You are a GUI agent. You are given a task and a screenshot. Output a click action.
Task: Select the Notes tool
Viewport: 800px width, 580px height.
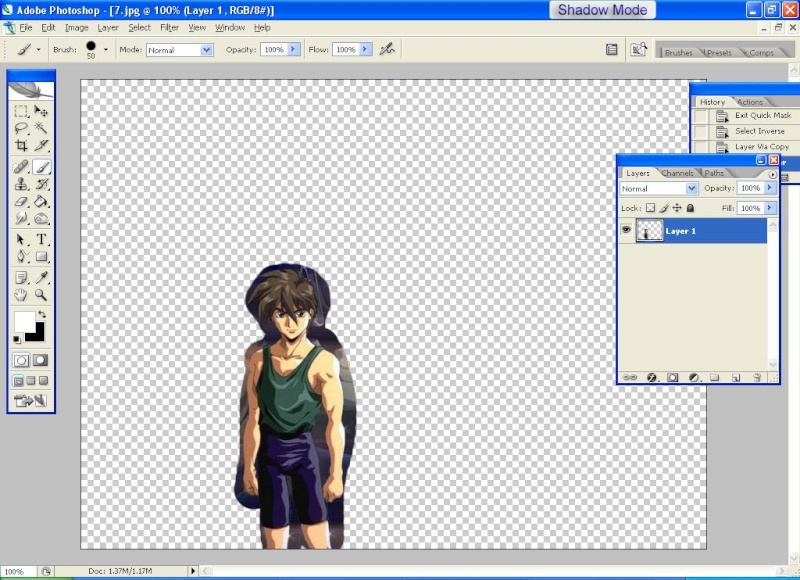[x=21, y=278]
